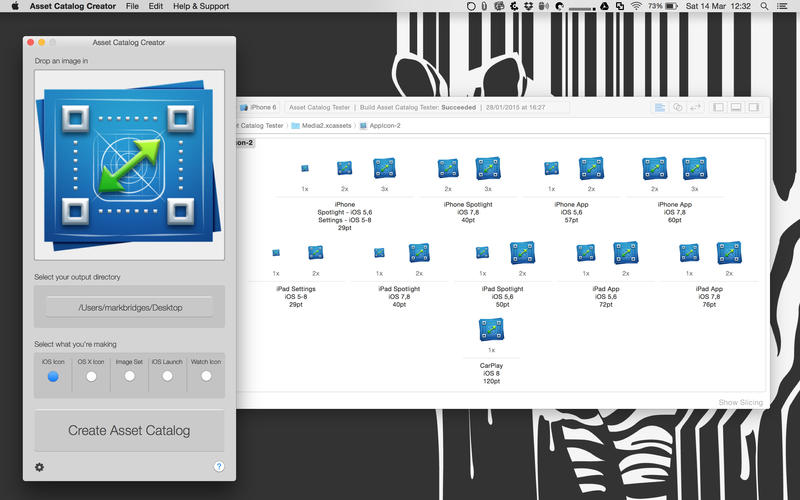Click the CarPlay 120pt icon thumbnail

[491, 329]
